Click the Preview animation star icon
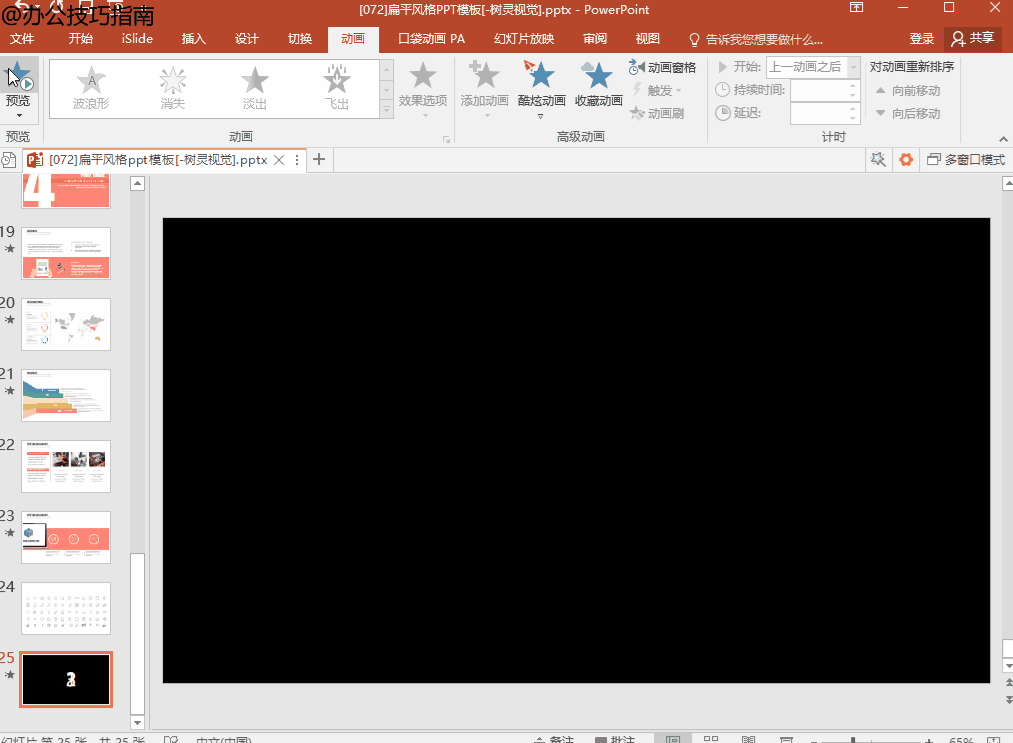The image size is (1013, 743). point(19,76)
